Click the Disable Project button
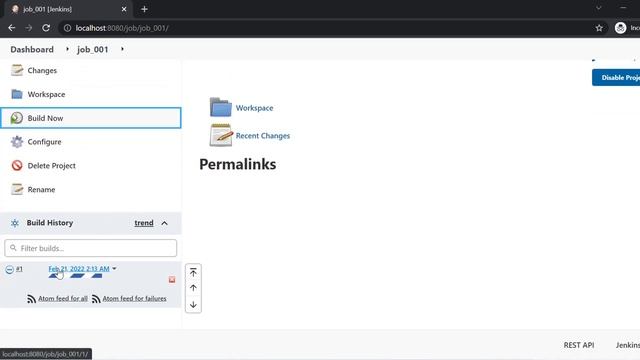Image resolution: width=640 pixels, height=360 pixels. pos(616,78)
